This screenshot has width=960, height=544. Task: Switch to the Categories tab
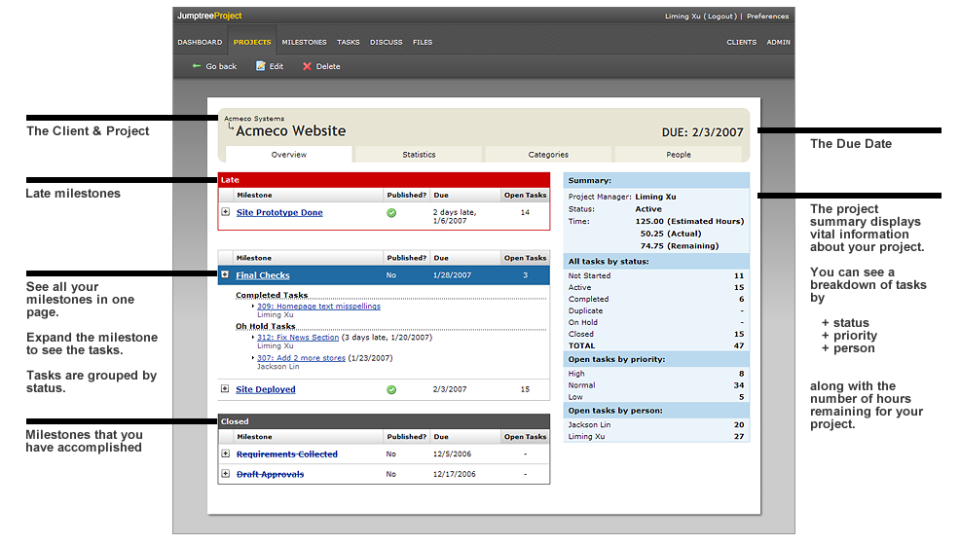549,155
